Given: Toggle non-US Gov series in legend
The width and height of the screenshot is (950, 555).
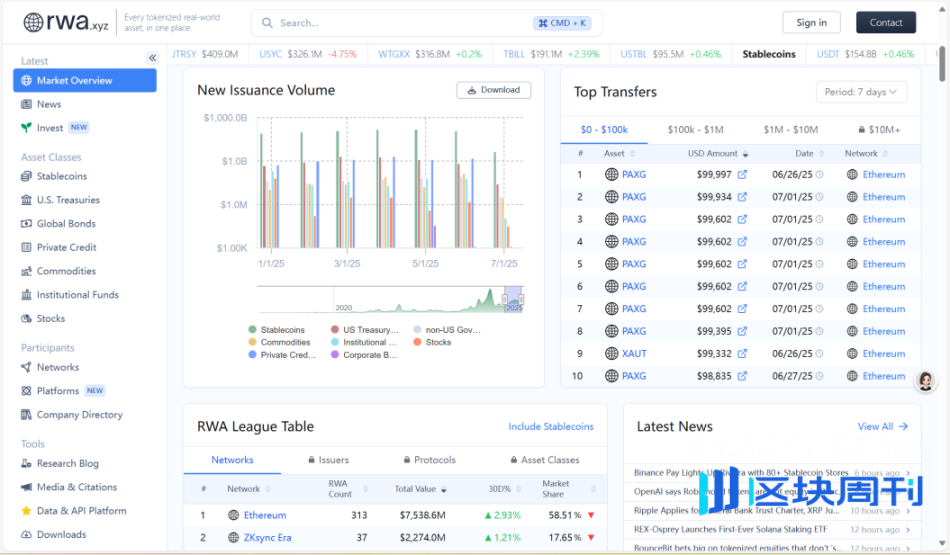Looking at the screenshot, I should [447, 330].
